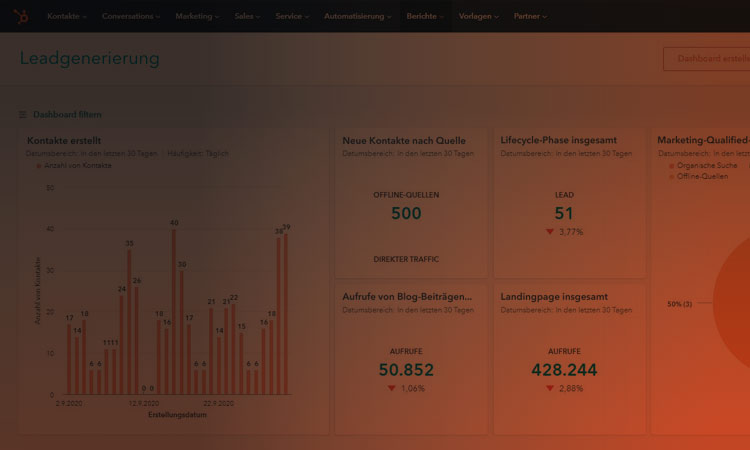Image resolution: width=750 pixels, height=450 pixels.
Task: Open Landingpage insgesamt report
Action: [x=554, y=296]
